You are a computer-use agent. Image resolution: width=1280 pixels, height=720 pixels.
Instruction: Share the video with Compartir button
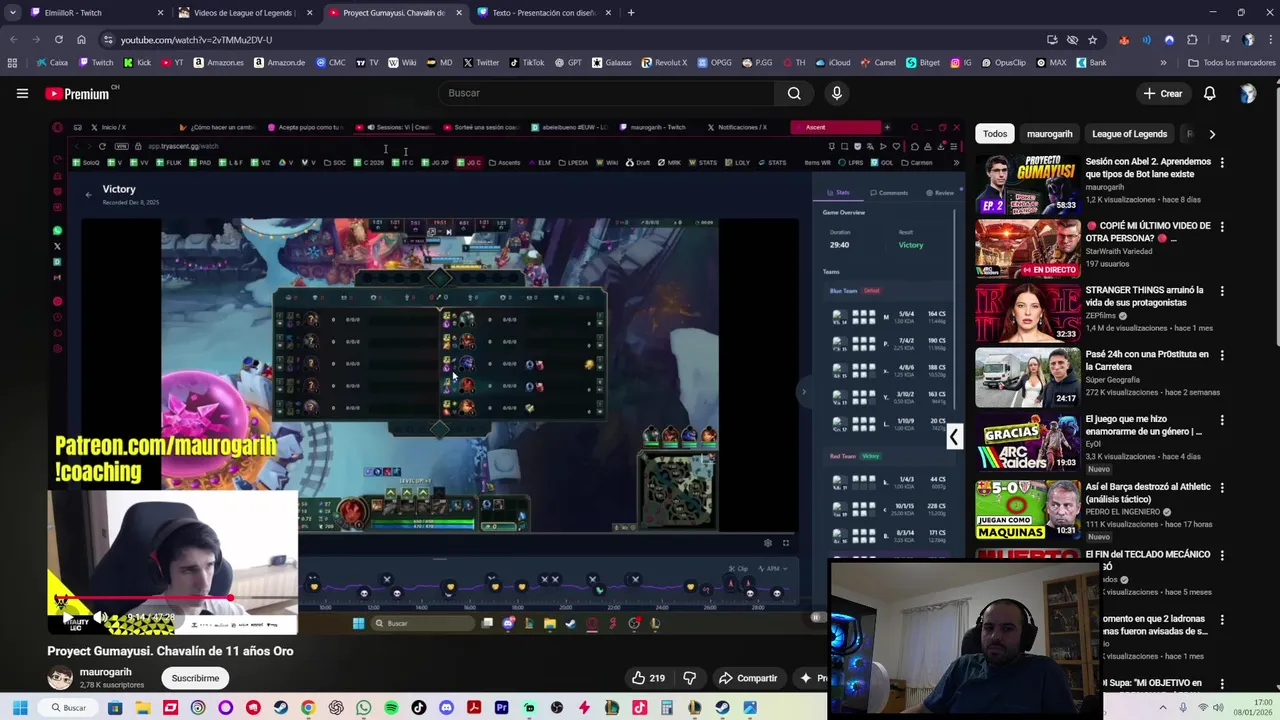(747, 678)
